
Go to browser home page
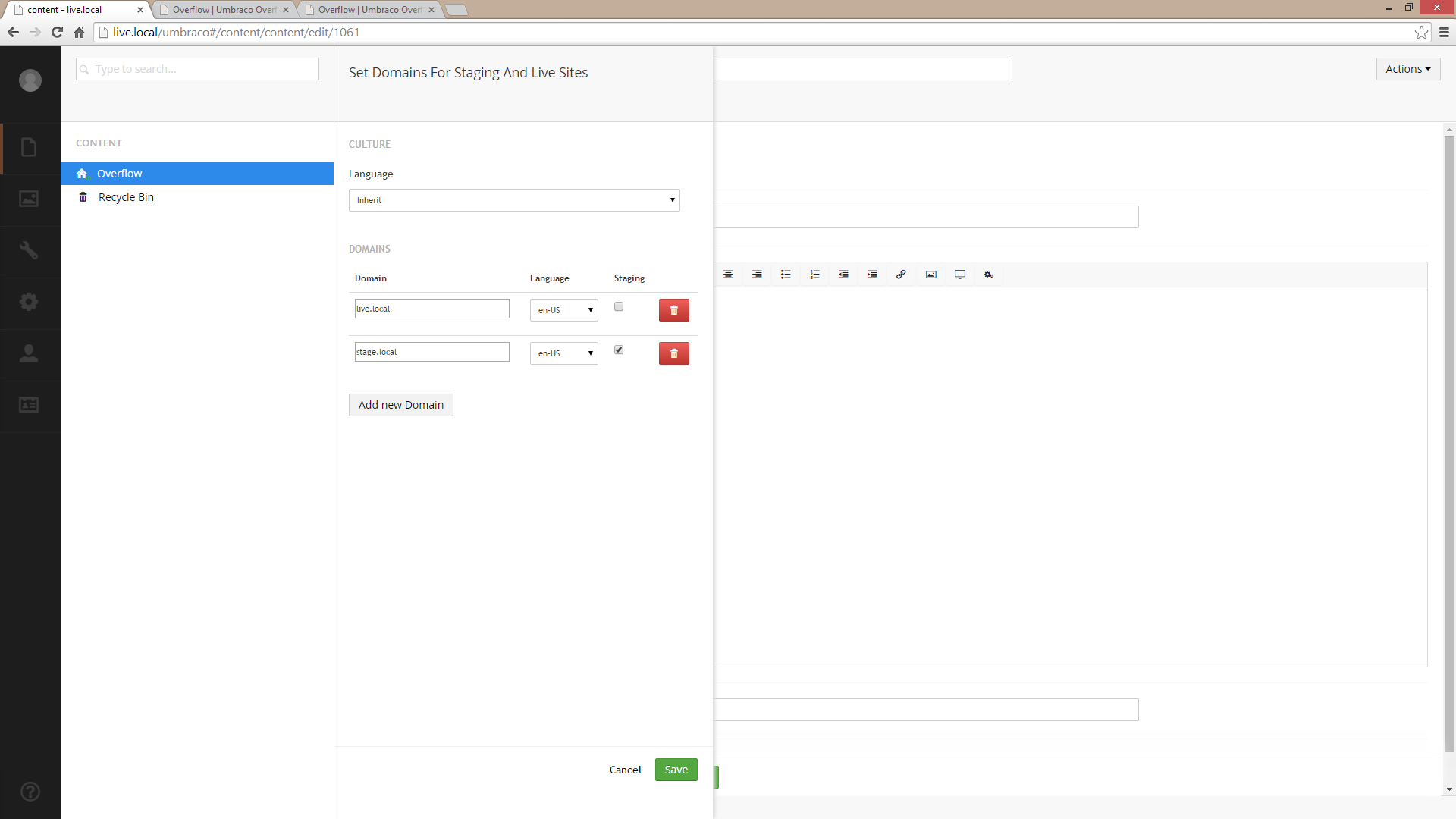pos(79,32)
